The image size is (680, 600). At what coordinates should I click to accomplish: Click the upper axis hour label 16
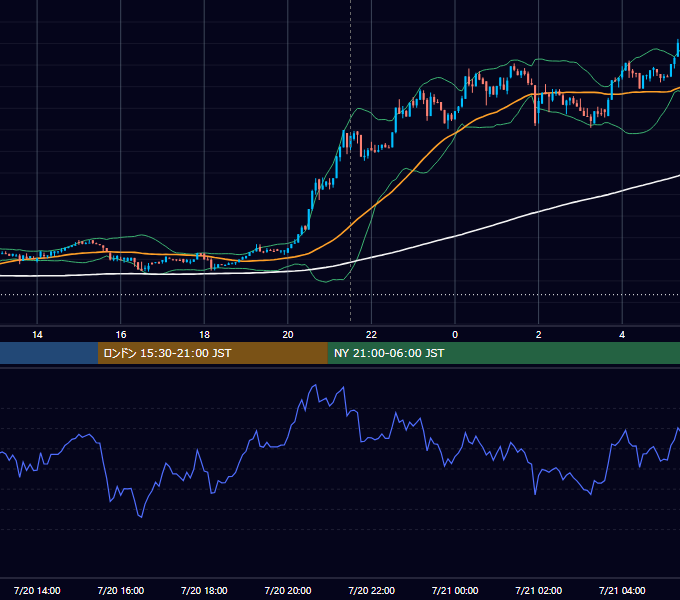point(121,335)
